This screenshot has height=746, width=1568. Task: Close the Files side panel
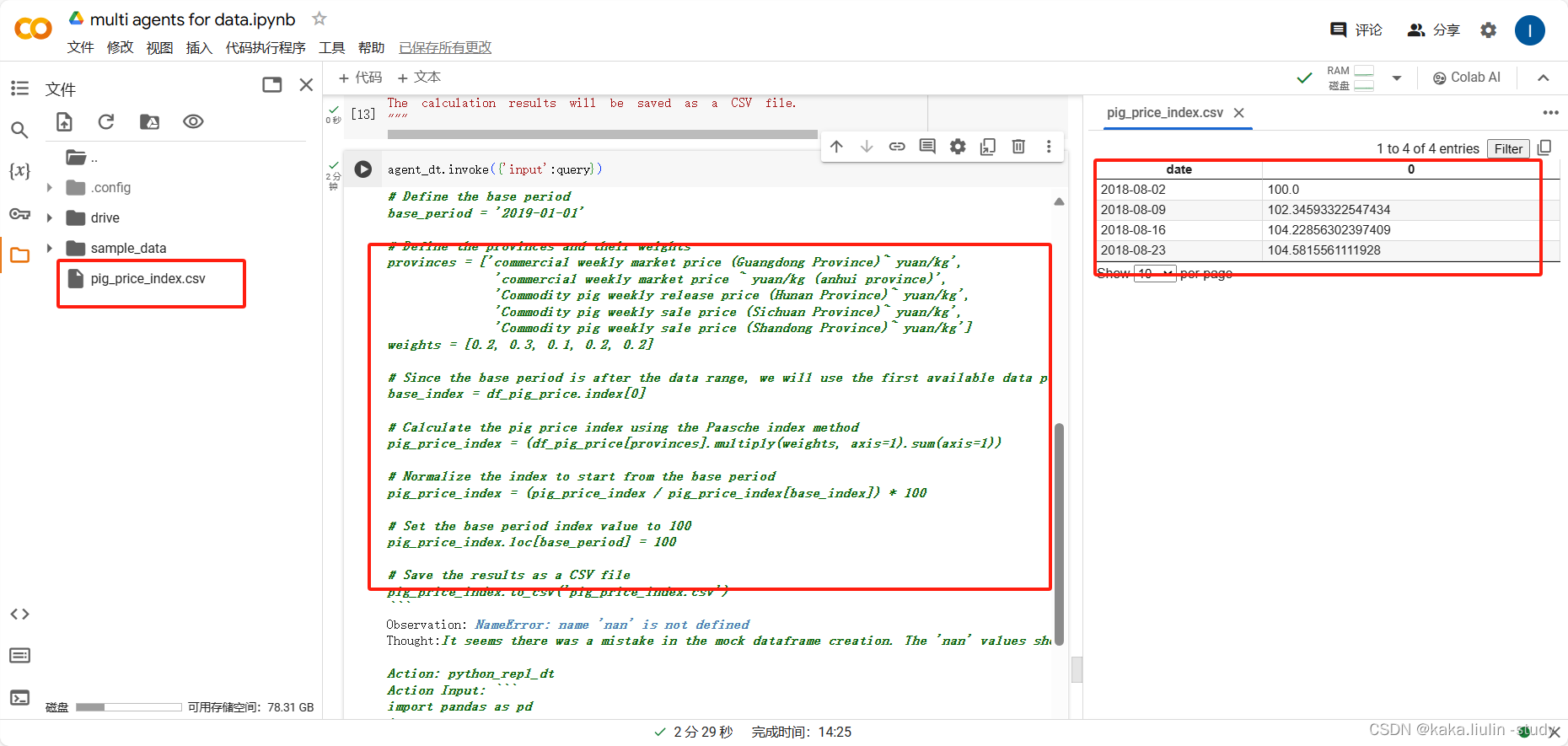point(306,84)
